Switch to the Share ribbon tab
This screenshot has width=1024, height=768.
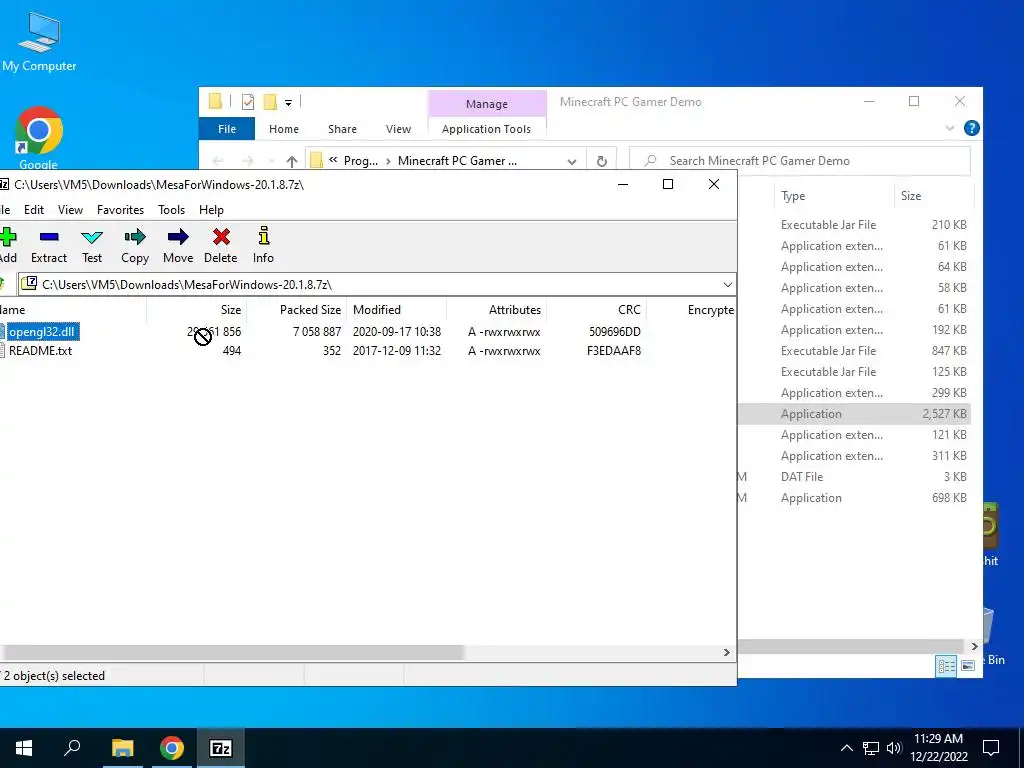point(342,129)
